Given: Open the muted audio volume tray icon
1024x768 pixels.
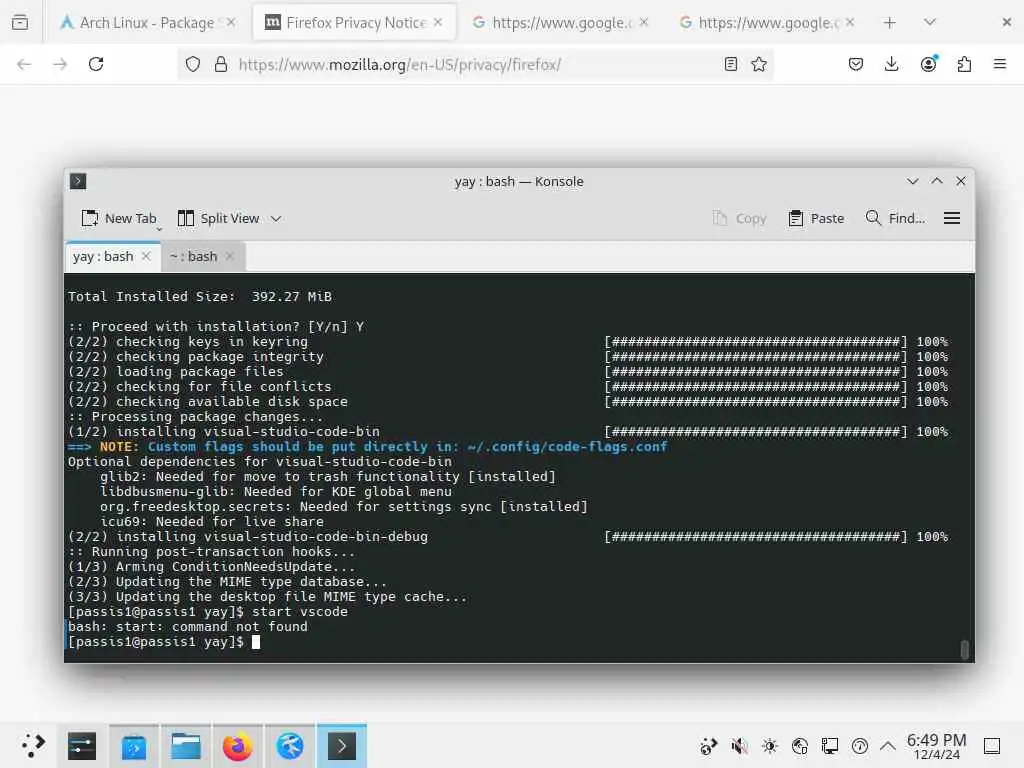Looking at the screenshot, I should click(x=739, y=746).
